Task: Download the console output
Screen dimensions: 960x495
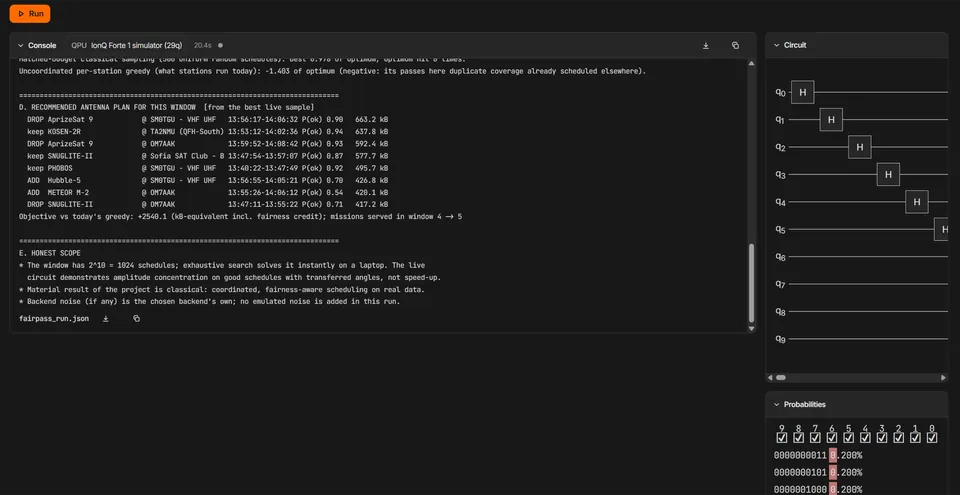Action: point(705,45)
